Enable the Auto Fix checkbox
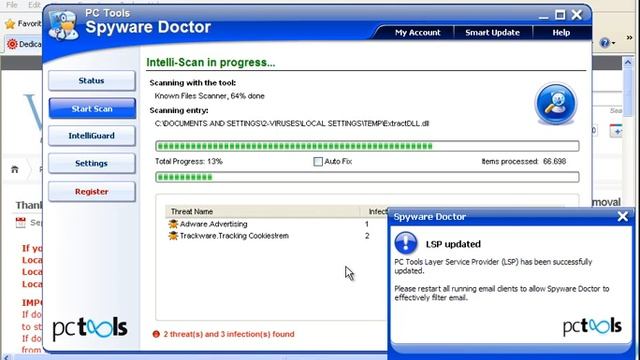The height and width of the screenshot is (360, 640). pos(318,162)
